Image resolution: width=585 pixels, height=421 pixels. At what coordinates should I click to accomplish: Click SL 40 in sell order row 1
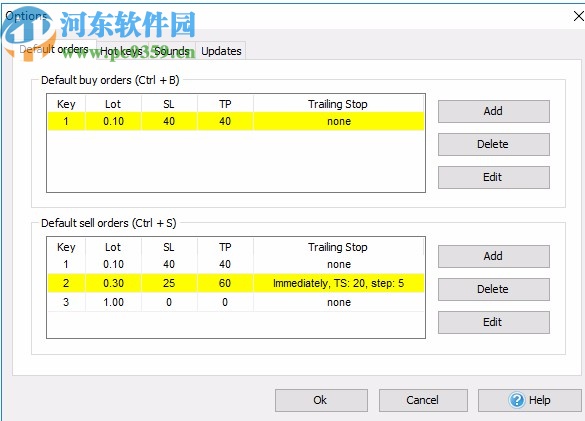click(x=169, y=264)
